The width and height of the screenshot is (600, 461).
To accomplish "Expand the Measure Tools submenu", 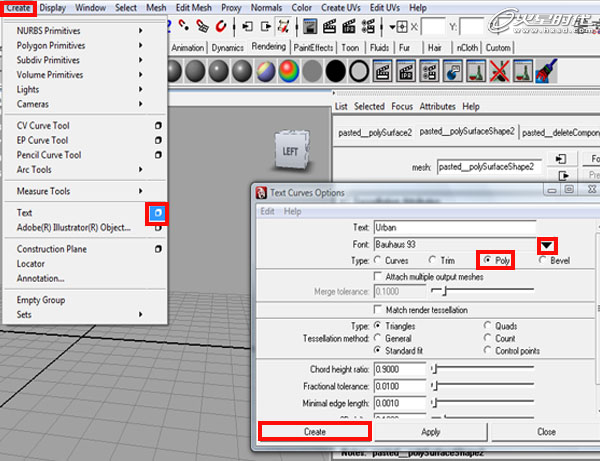I will (x=140, y=191).
